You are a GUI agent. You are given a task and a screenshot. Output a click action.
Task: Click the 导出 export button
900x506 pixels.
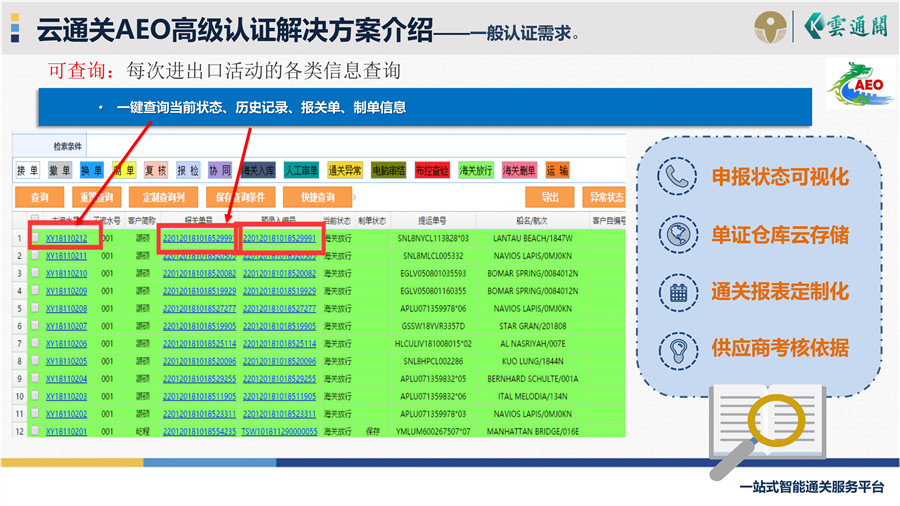click(549, 197)
